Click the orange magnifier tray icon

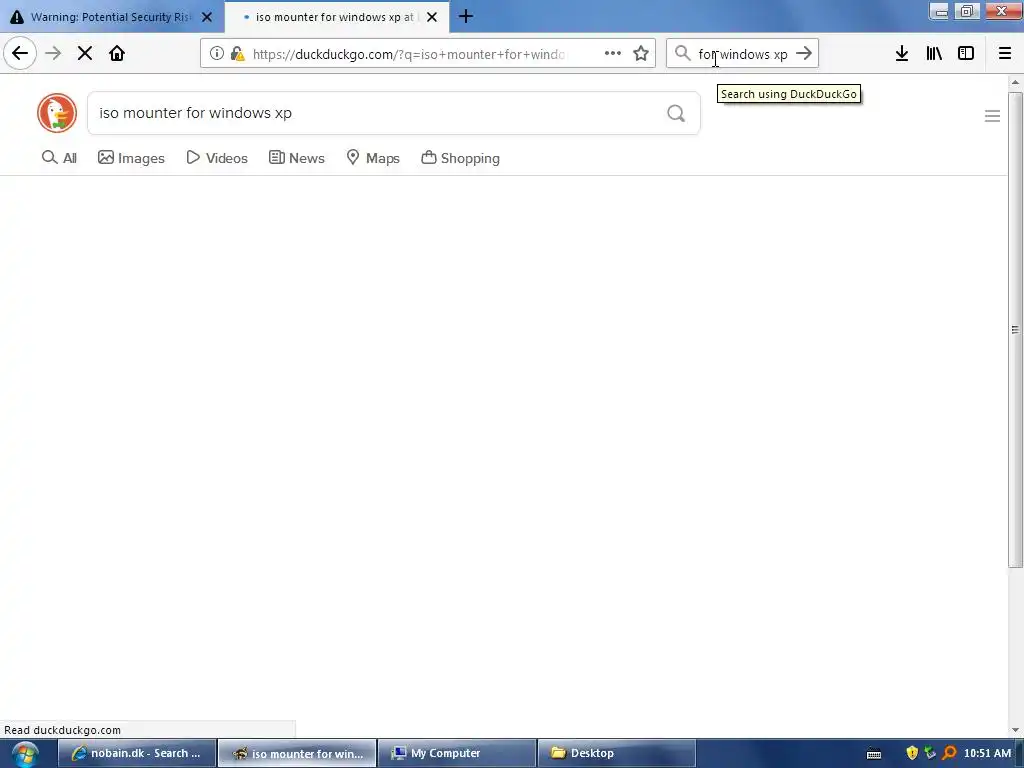coord(950,753)
